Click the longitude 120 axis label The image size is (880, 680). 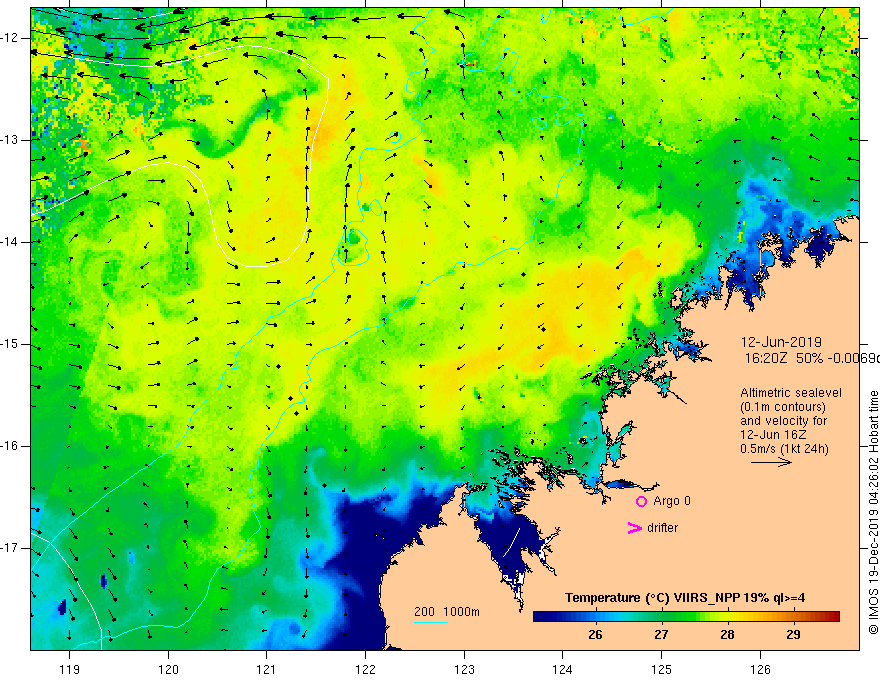pyautogui.click(x=168, y=669)
